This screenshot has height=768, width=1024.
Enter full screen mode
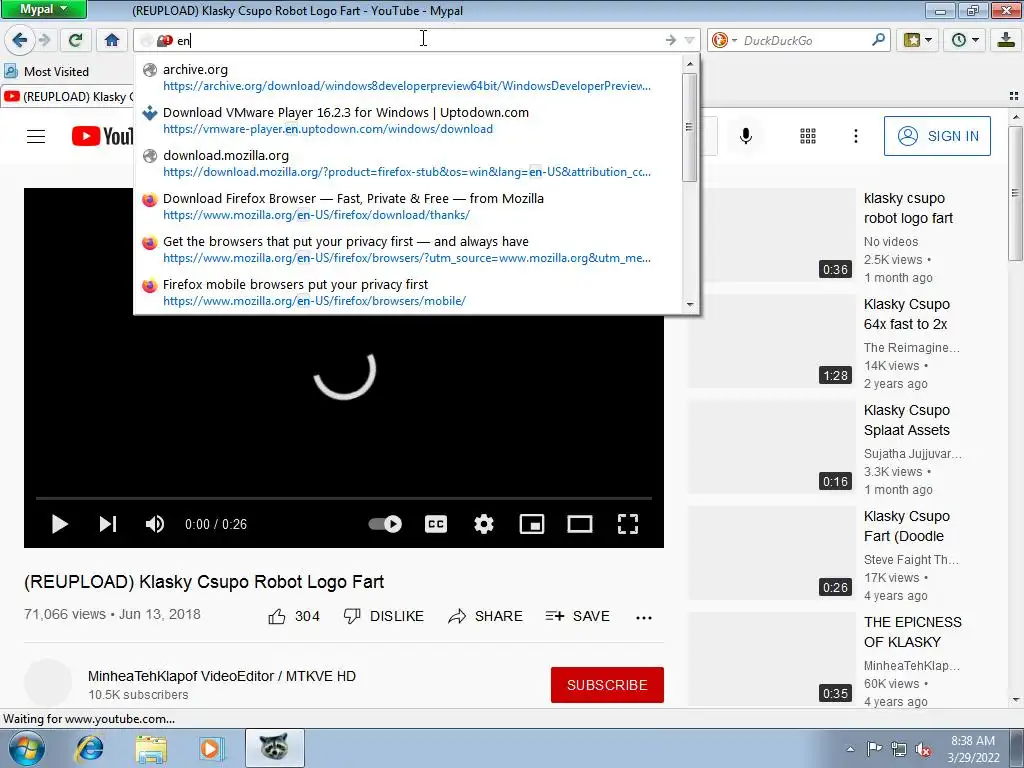point(628,524)
